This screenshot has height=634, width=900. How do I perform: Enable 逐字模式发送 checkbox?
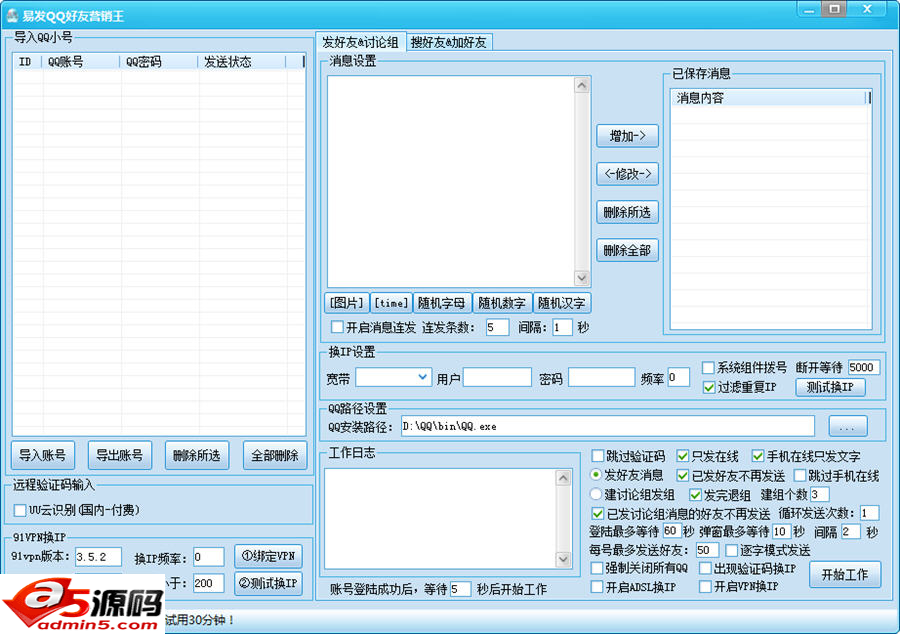click(x=731, y=551)
